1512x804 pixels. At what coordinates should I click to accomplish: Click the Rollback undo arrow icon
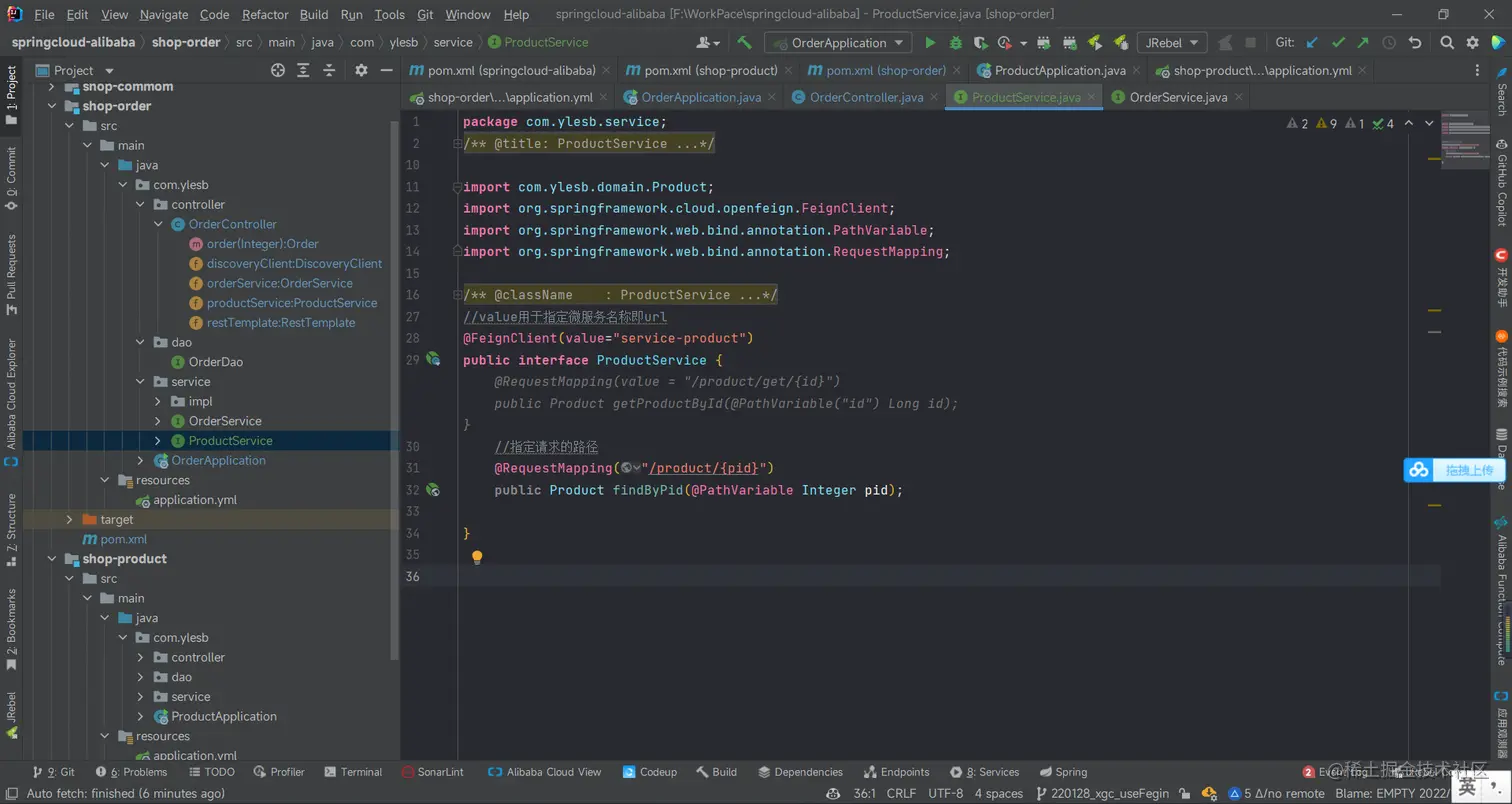coord(1415,43)
